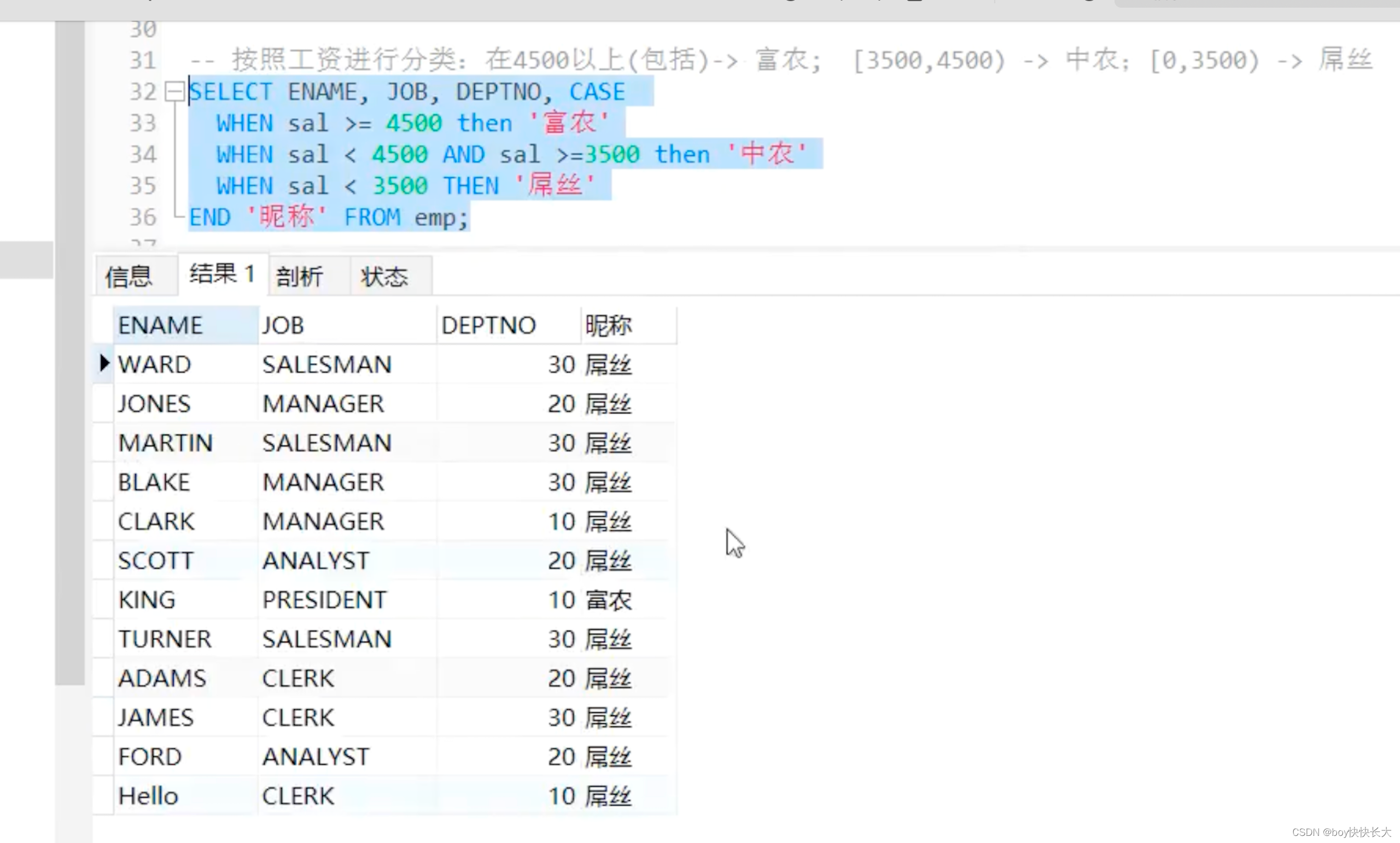This screenshot has width=1400, height=843.
Task: Select the WARD row using its row indicator
Action: tap(103, 364)
